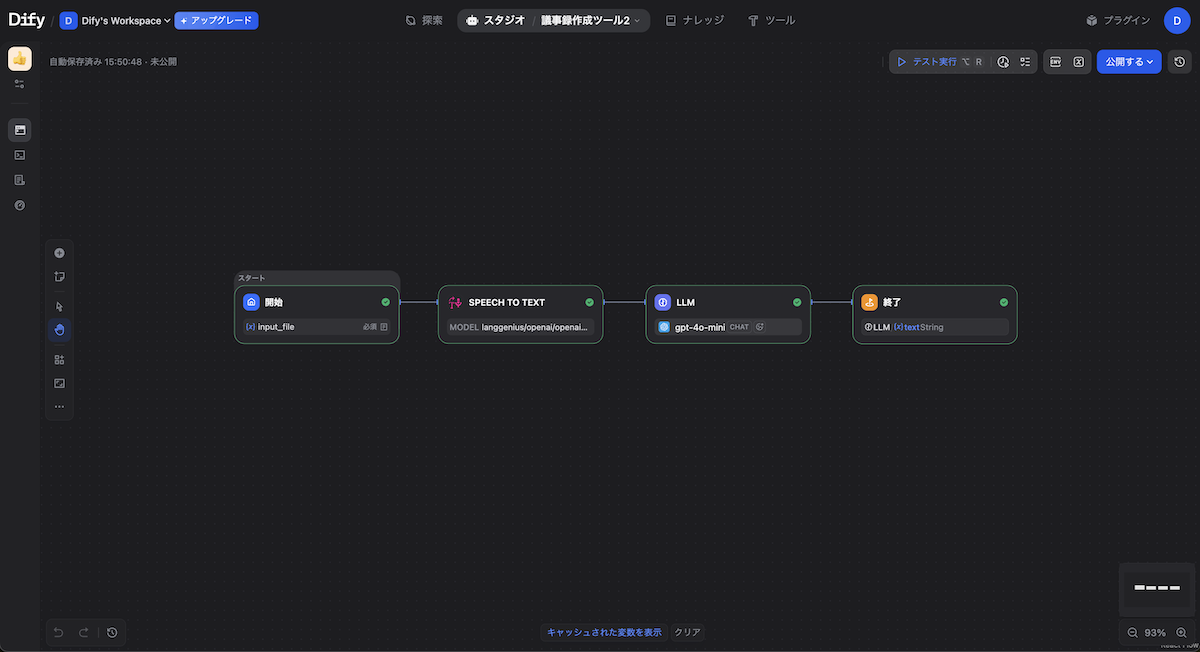Image resolution: width=1200 pixels, height=652 pixels.
Task: Add a note with the sticky note icon
Action: pyautogui.click(x=59, y=277)
